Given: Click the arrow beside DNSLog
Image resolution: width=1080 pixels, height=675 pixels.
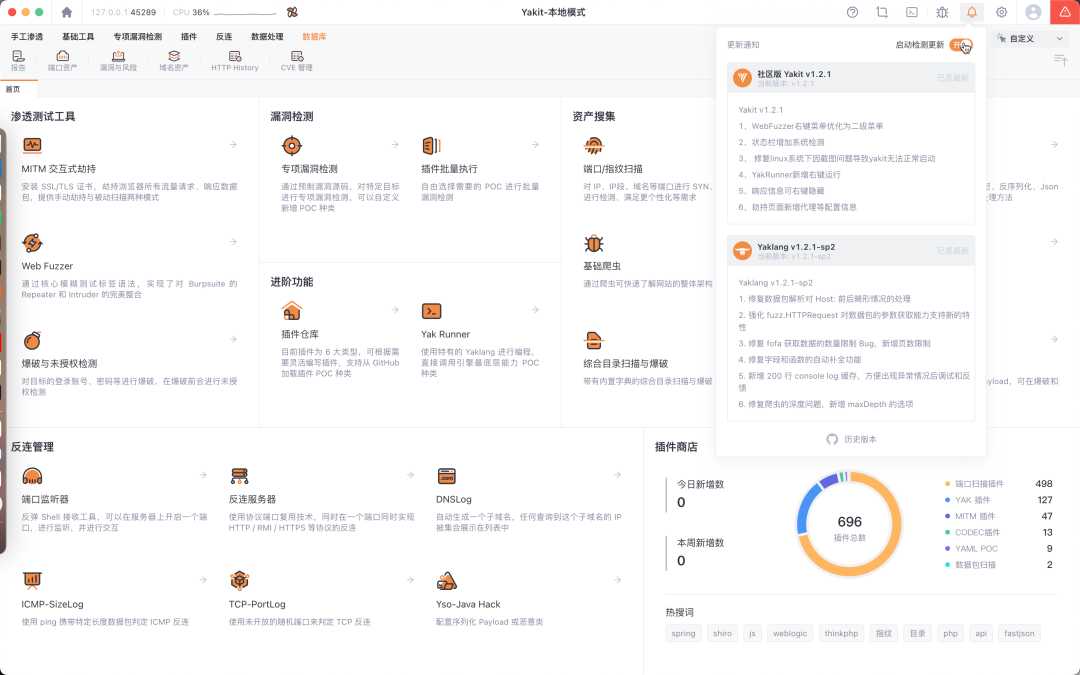Looking at the screenshot, I should click(x=618, y=475).
